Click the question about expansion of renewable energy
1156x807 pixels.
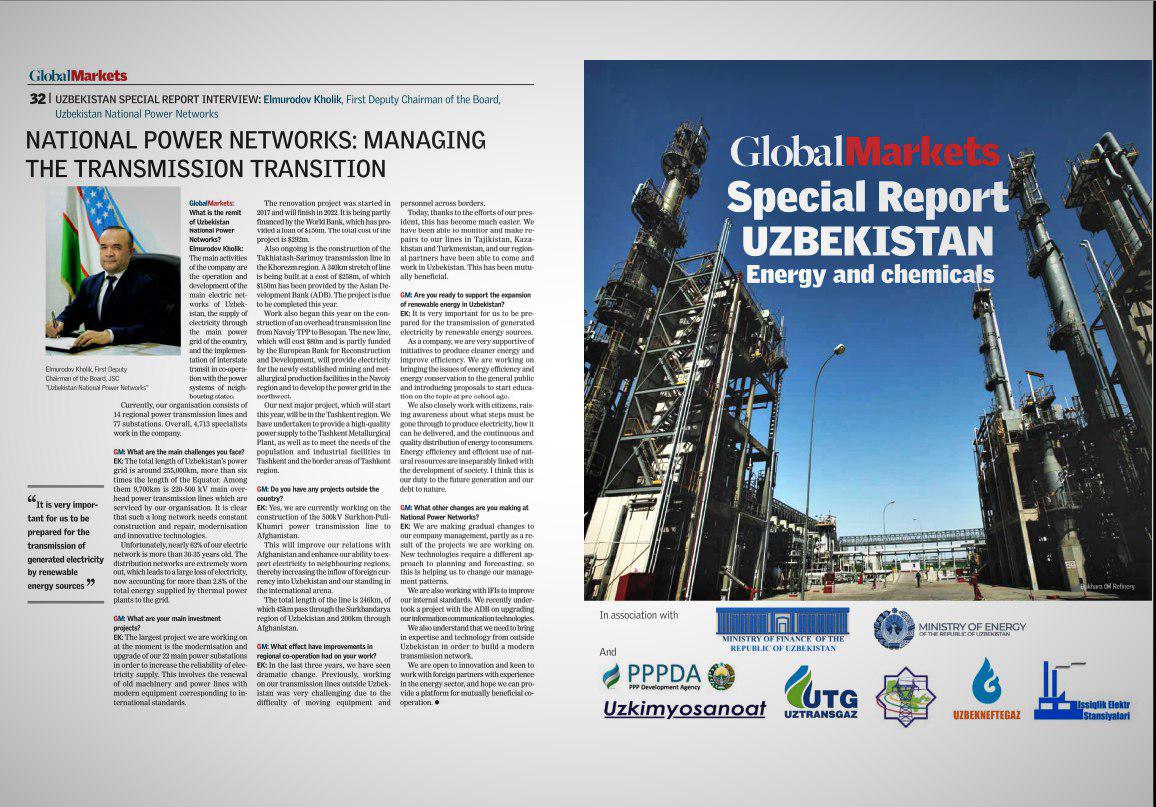pos(466,299)
